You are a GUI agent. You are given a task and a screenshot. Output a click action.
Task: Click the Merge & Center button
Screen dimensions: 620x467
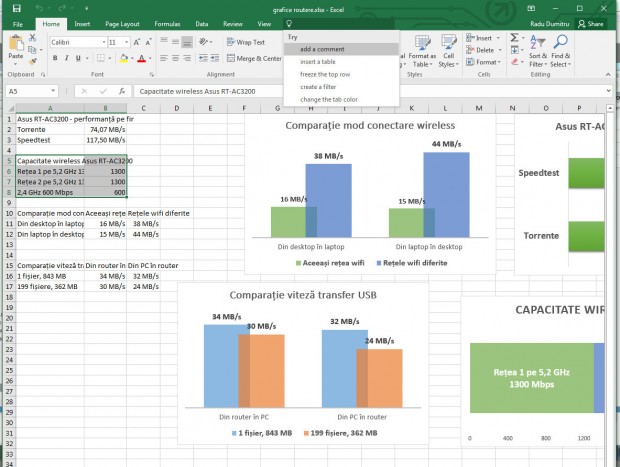tap(254, 58)
